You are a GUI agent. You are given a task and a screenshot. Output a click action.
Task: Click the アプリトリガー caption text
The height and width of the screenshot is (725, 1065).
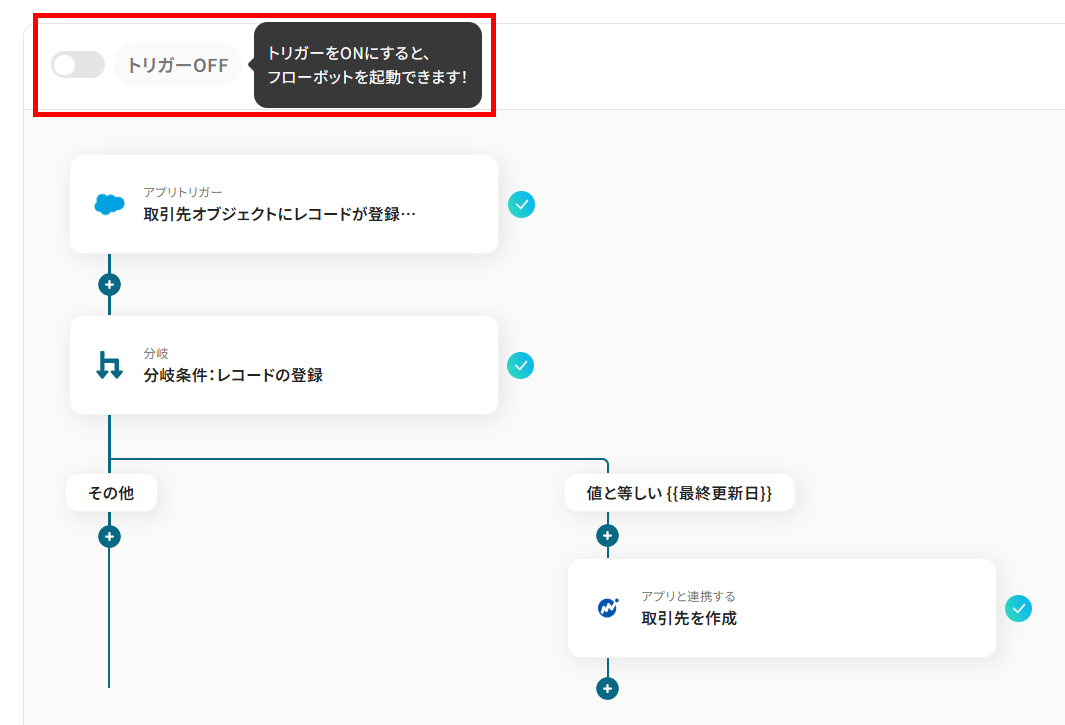pyautogui.click(x=183, y=192)
